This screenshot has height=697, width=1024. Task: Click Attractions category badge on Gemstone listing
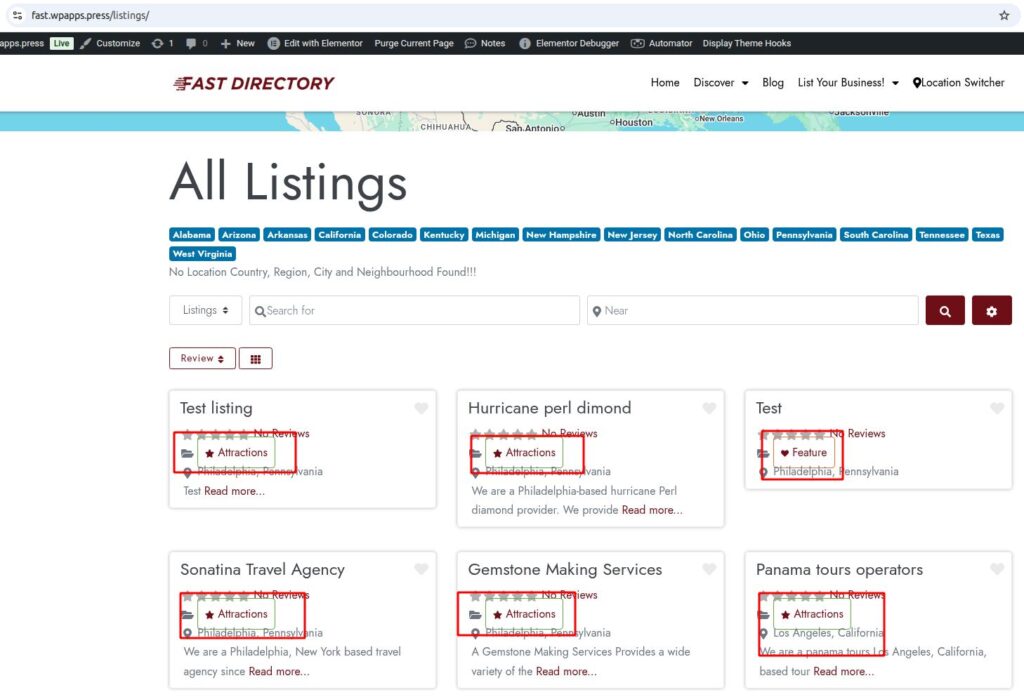pyautogui.click(x=524, y=614)
